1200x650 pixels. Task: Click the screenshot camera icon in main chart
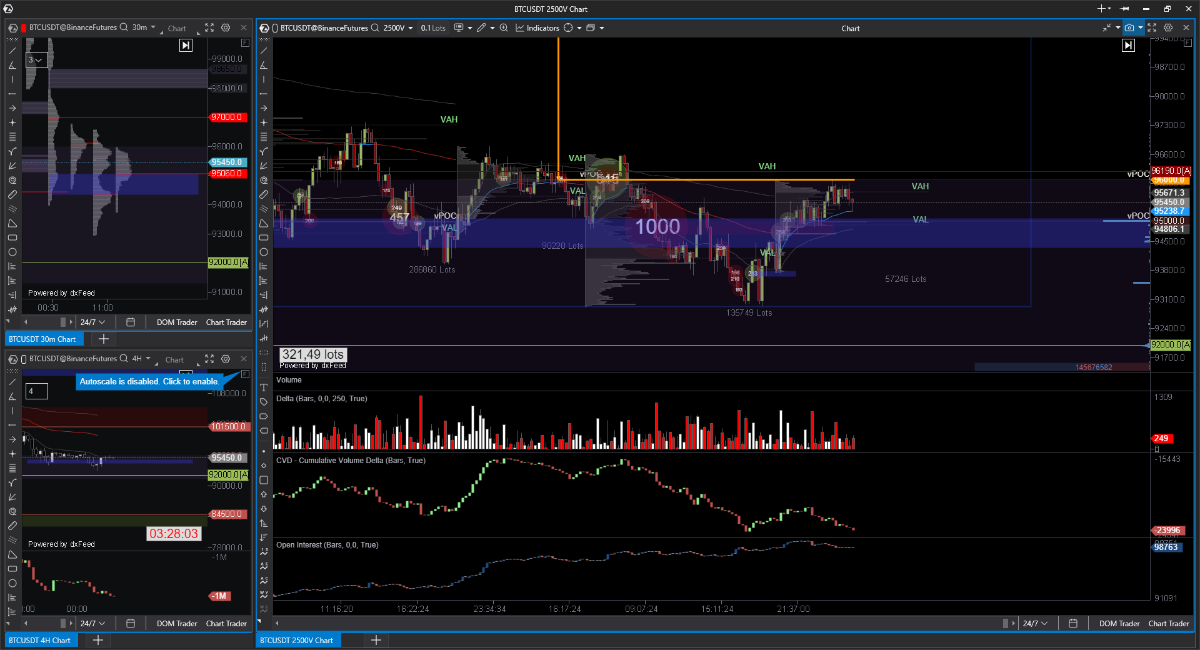tap(1130, 28)
